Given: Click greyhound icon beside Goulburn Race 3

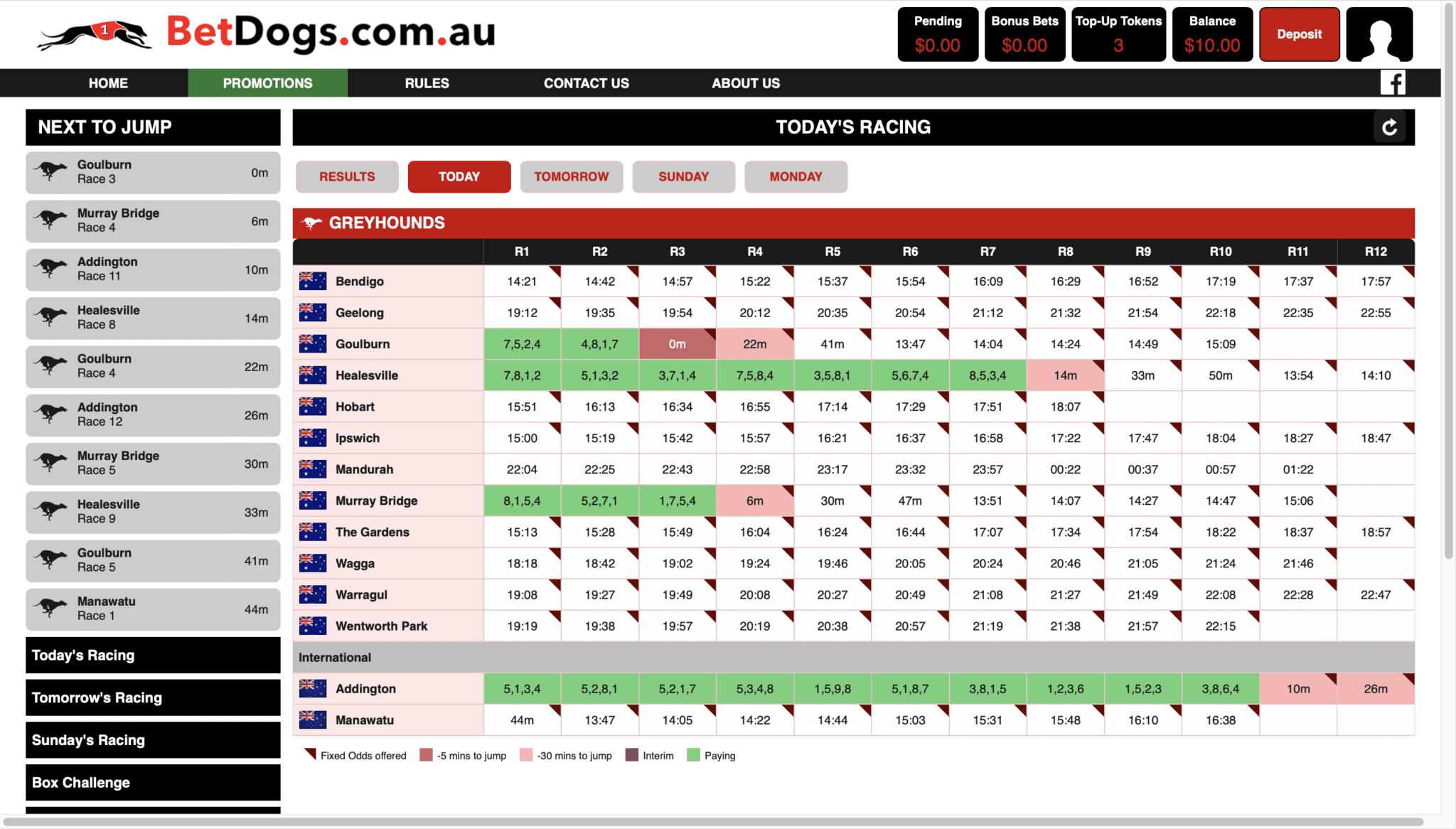Looking at the screenshot, I should [50, 171].
